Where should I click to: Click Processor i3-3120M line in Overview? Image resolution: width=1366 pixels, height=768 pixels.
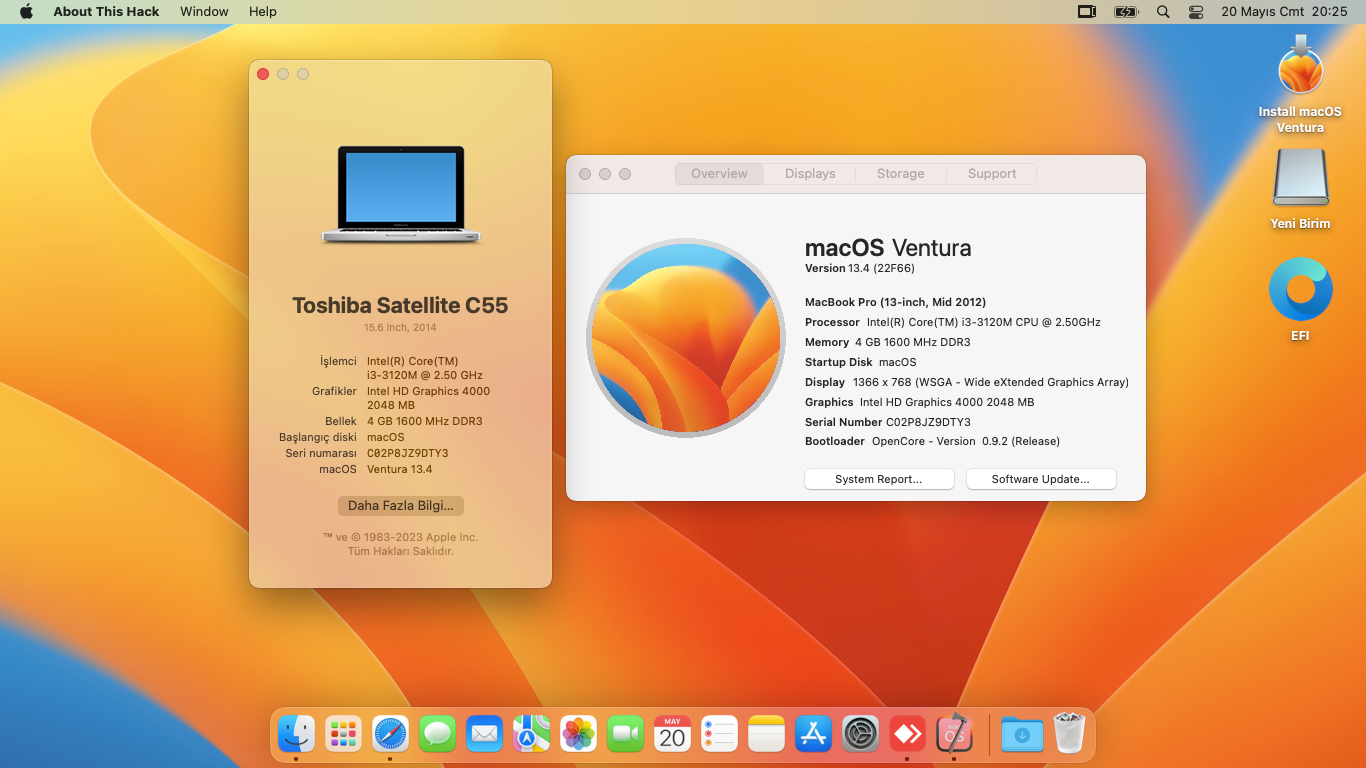[953, 322]
